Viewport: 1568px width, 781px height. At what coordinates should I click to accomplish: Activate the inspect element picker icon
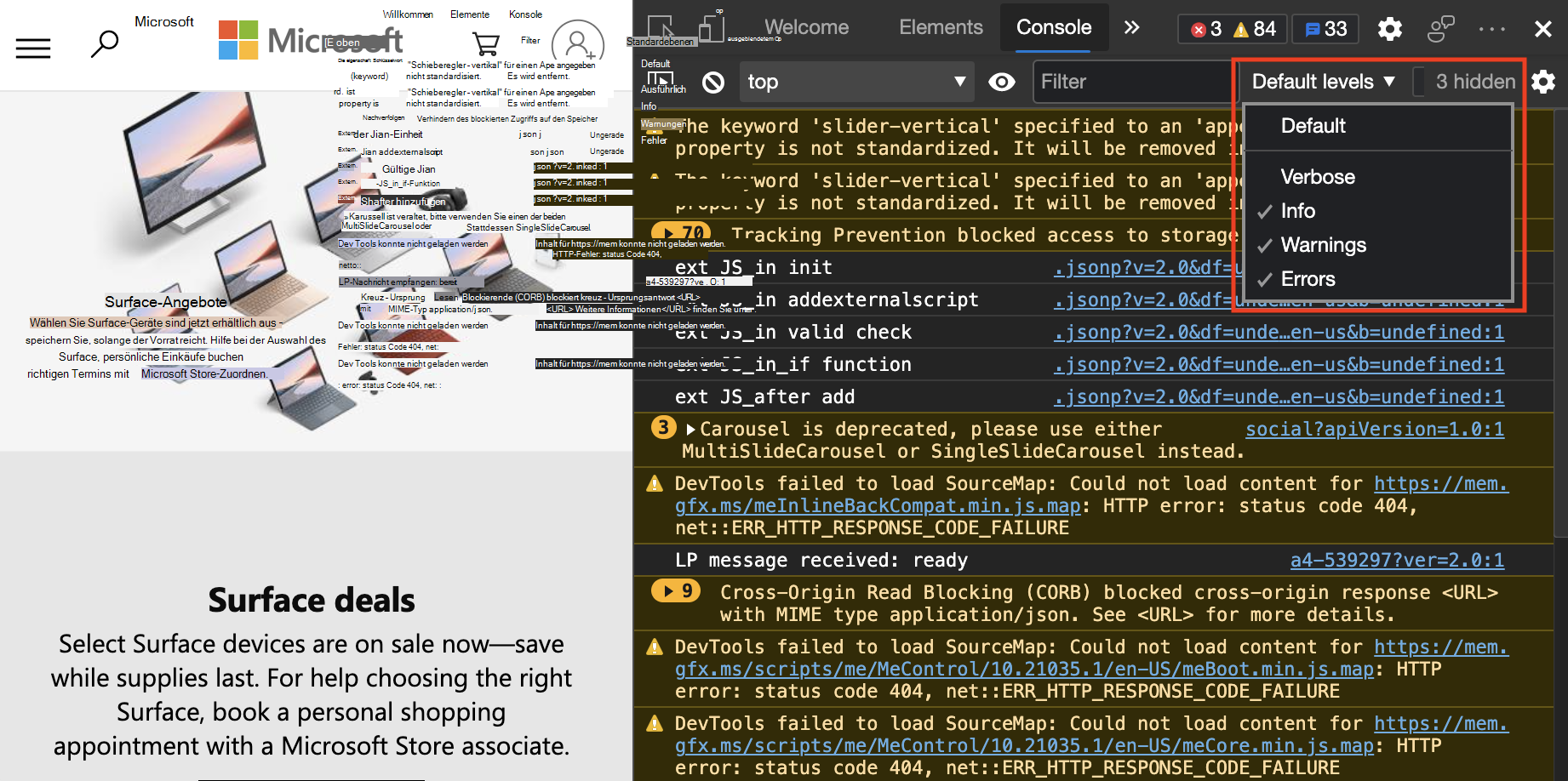(661, 28)
